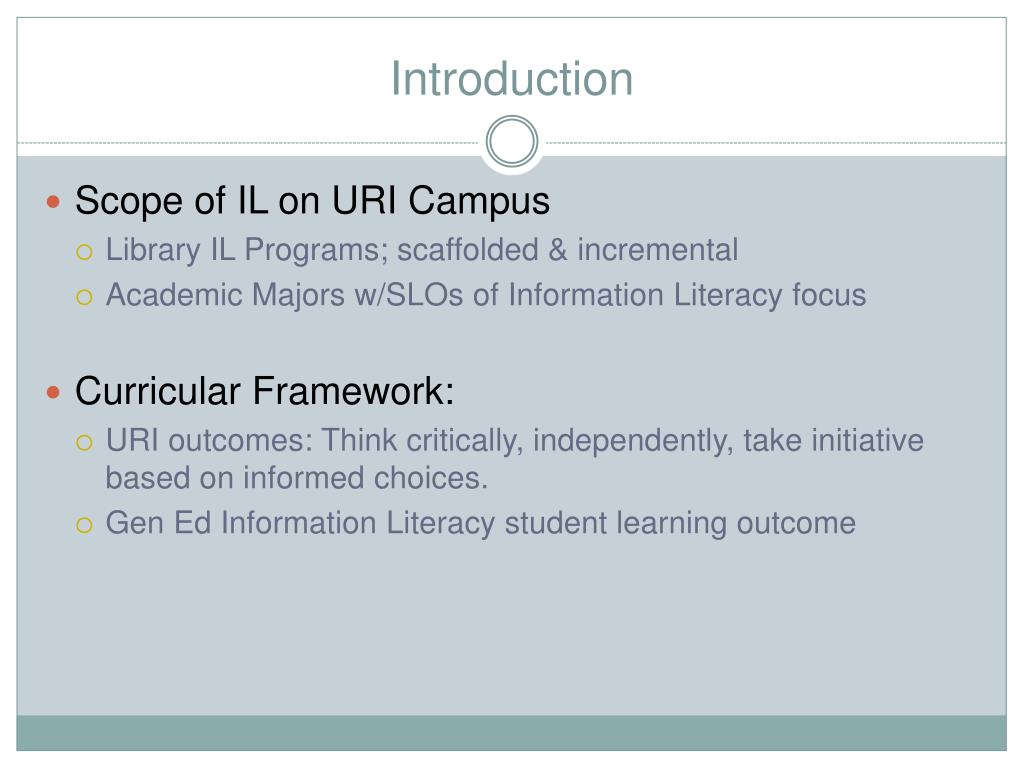This screenshot has height=768, width=1024.
Task: Click the word incremental in first sub-bullet
Action: click(658, 250)
